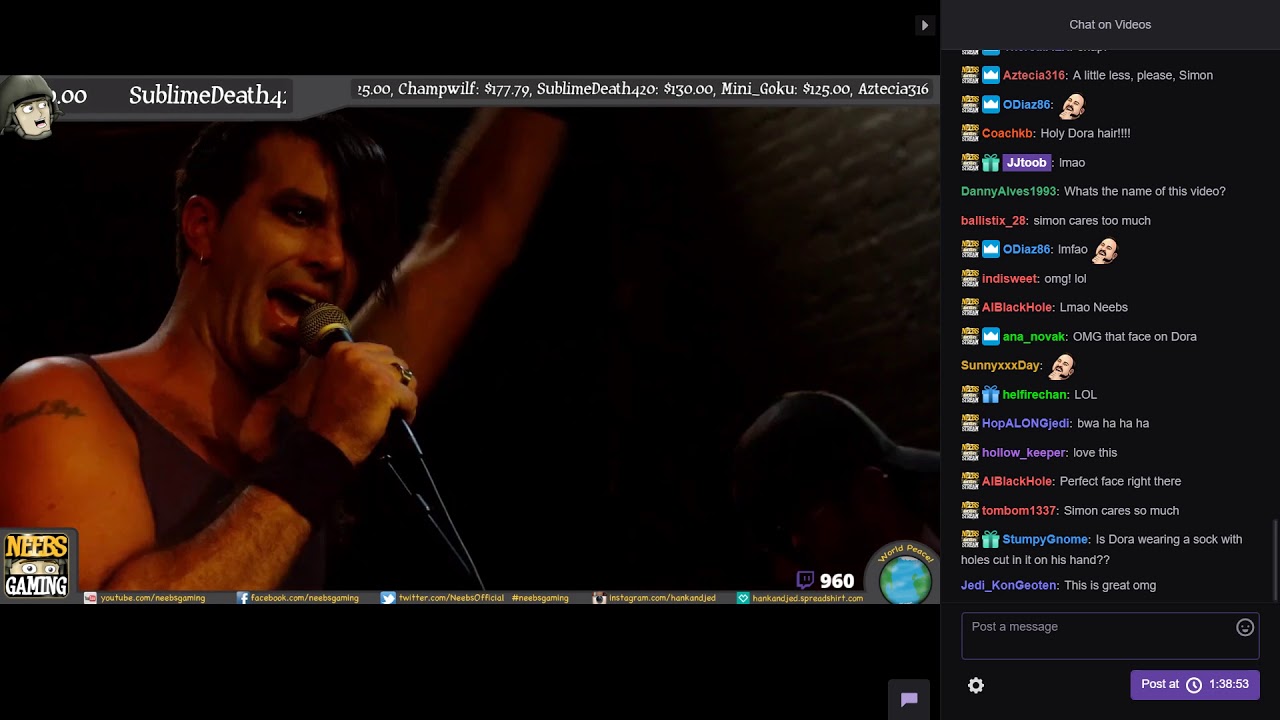Click the gift badge next to StumpyGnome

point(991,539)
